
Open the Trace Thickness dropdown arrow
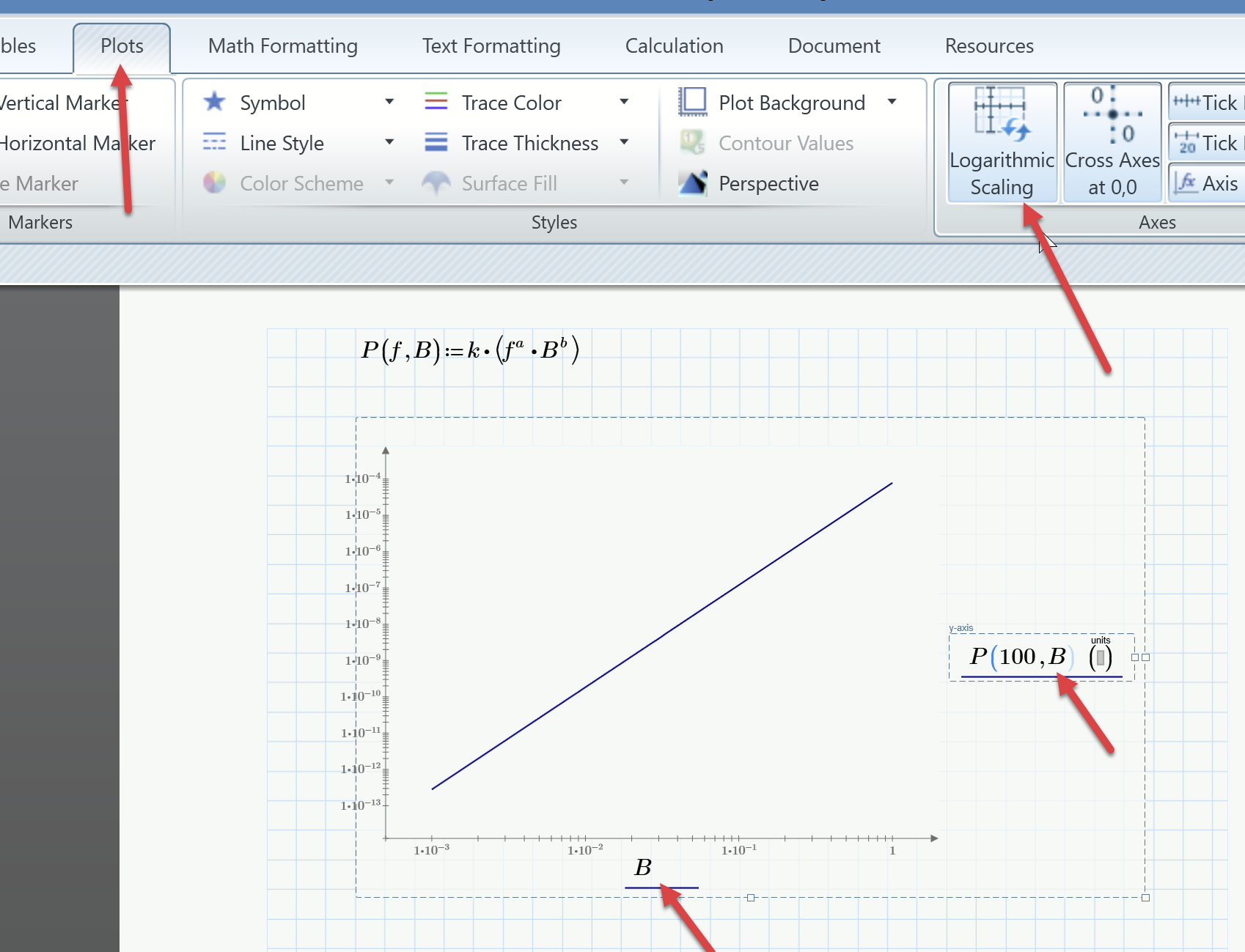(x=624, y=143)
